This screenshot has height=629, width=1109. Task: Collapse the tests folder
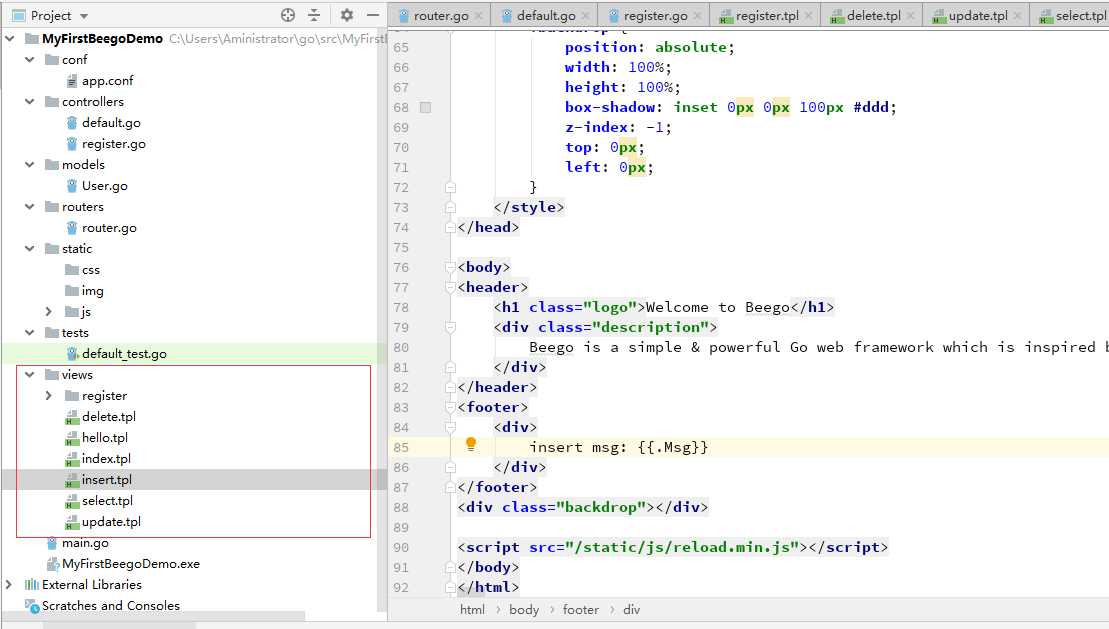pyautogui.click(x=30, y=333)
